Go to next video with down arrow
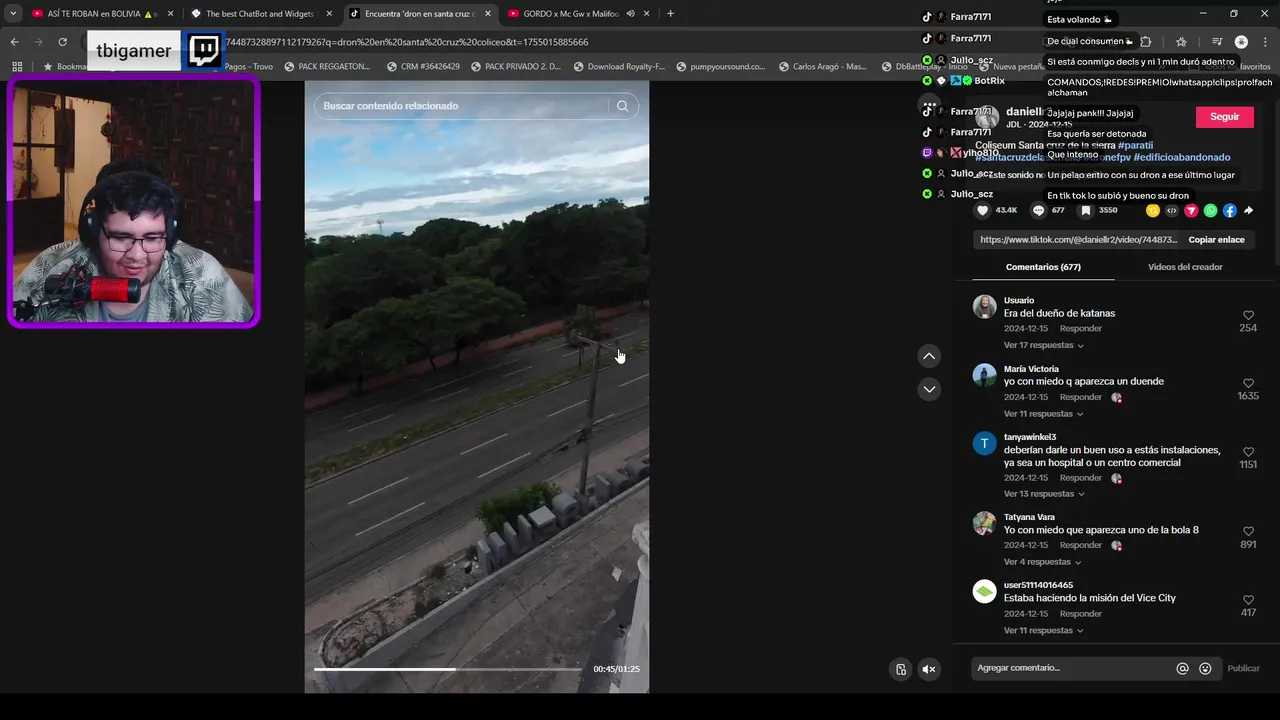The height and width of the screenshot is (720, 1280). tap(929, 389)
